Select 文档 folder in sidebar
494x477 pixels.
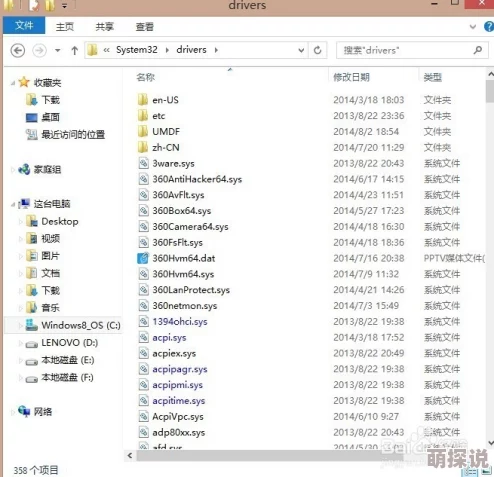tap(51, 273)
